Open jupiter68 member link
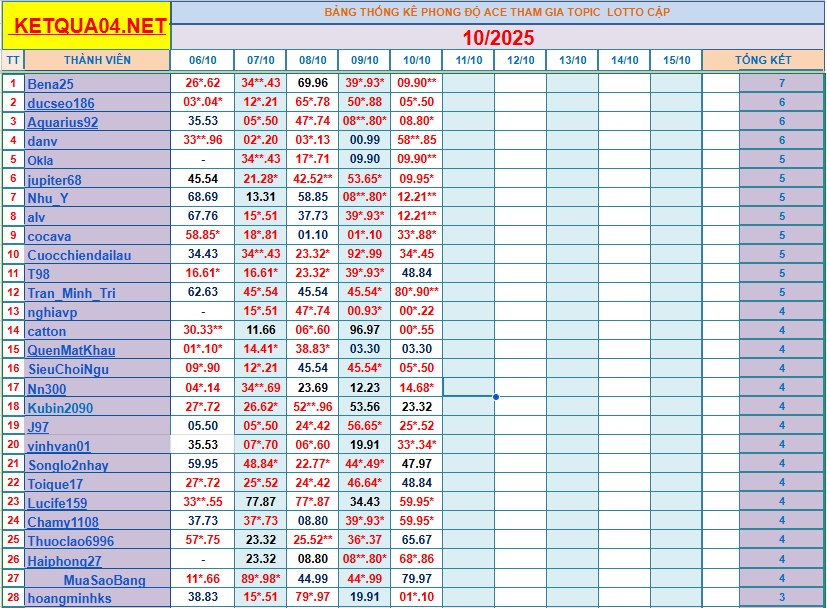 click(x=55, y=179)
